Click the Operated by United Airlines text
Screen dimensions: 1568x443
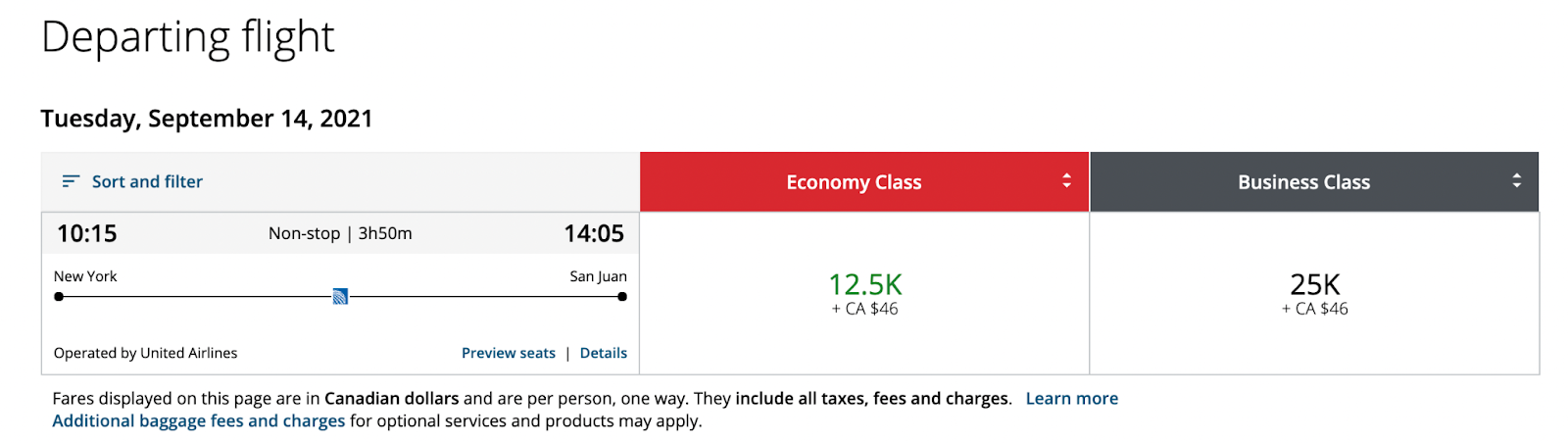click(145, 353)
